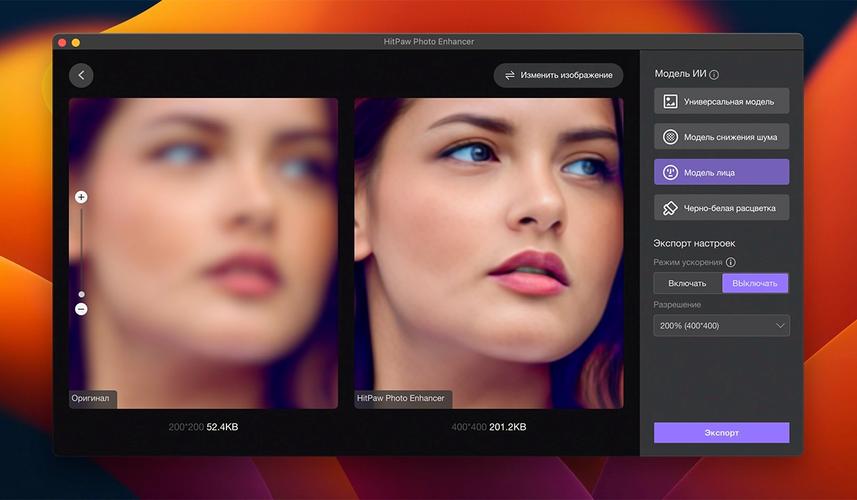Close the window with red button
The height and width of the screenshot is (500, 857).
(x=62, y=42)
